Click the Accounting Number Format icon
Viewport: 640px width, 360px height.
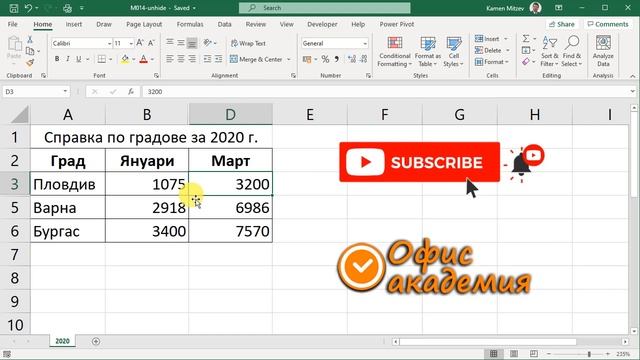tap(307, 60)
